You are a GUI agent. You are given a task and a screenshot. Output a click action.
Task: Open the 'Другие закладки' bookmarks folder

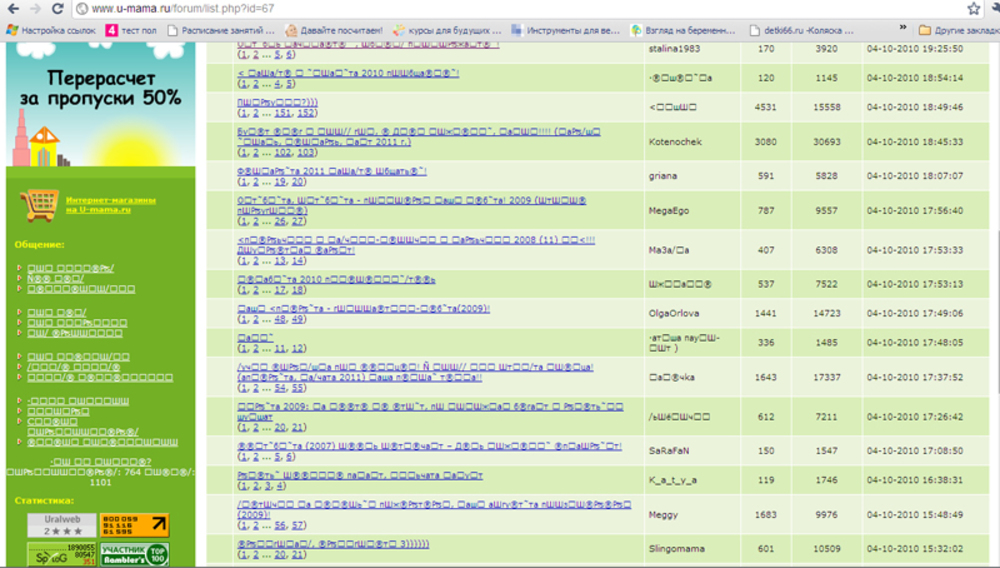[x=958, y=30]
